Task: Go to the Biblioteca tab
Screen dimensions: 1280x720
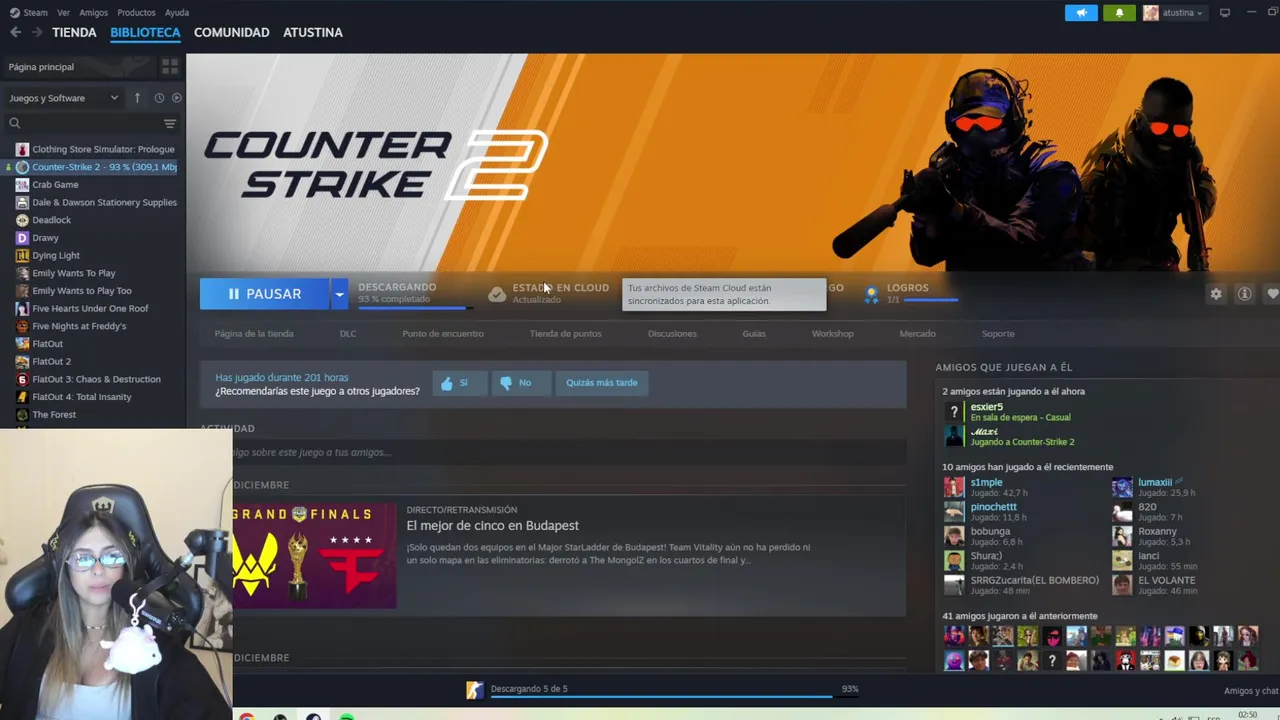Action: 145,32
